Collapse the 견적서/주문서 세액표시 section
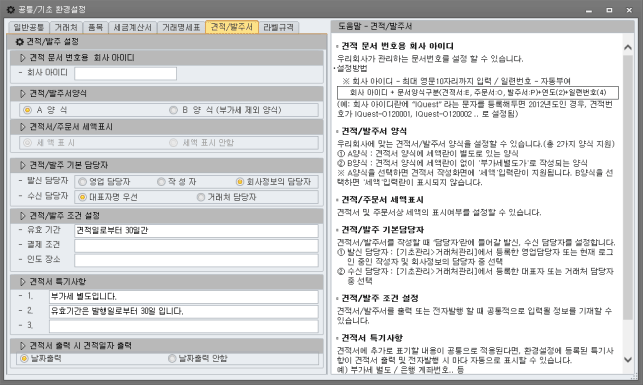 click(x=23, y=127)
